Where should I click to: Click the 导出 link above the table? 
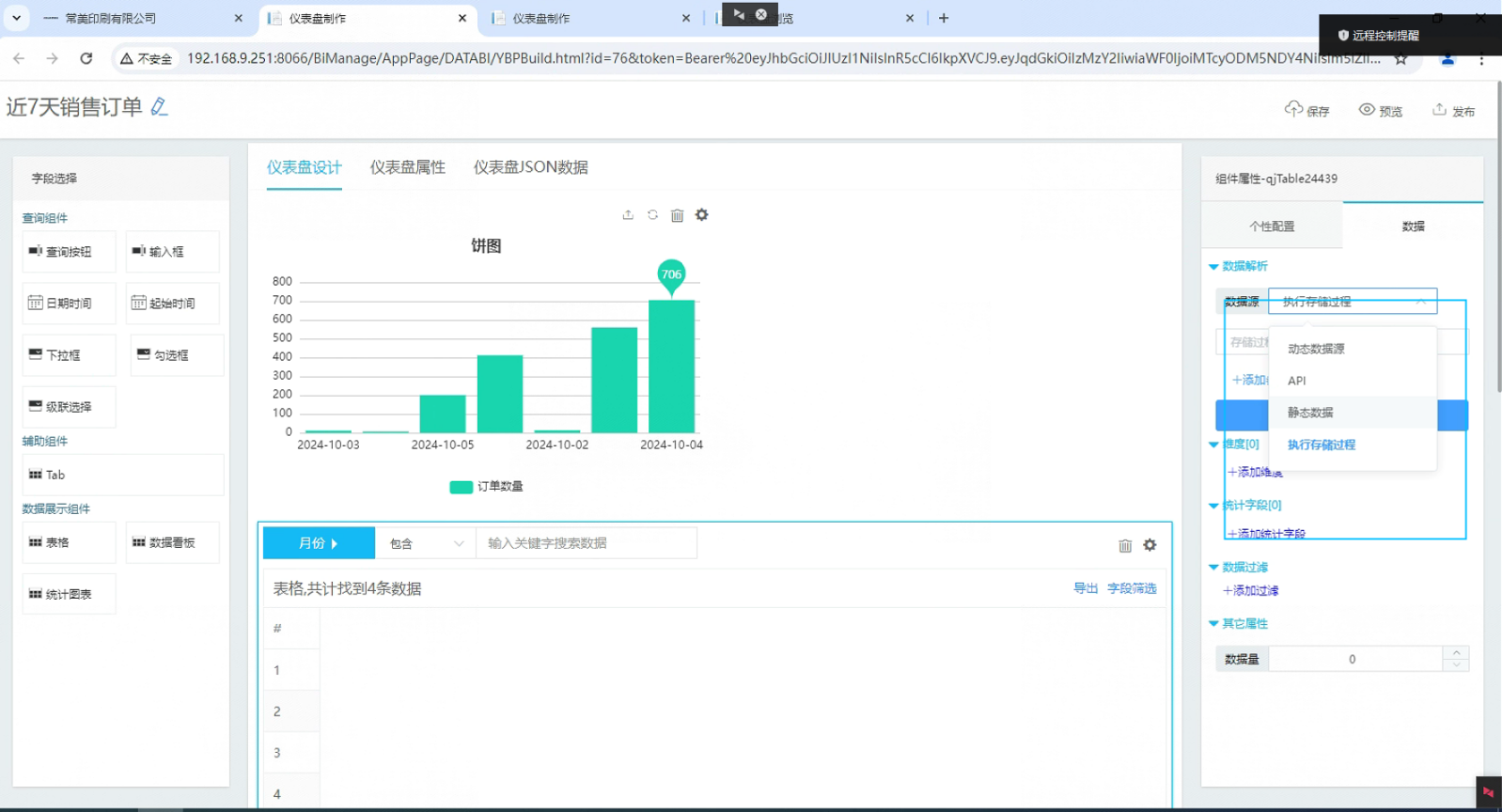[x=1086, y=588]
